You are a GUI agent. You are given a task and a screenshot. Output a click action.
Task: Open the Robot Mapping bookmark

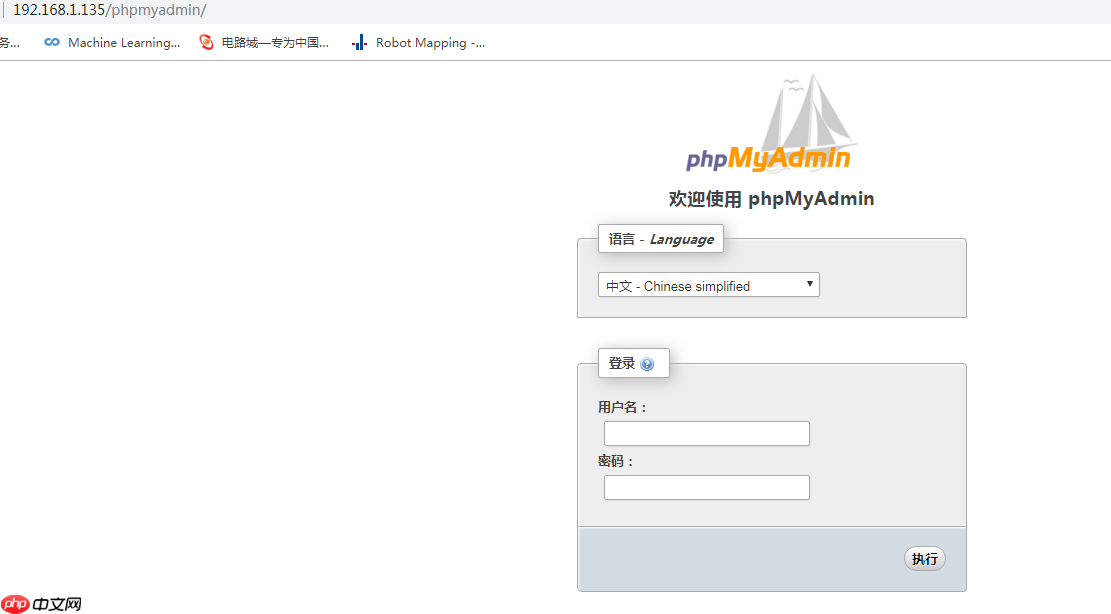[419, 42]
